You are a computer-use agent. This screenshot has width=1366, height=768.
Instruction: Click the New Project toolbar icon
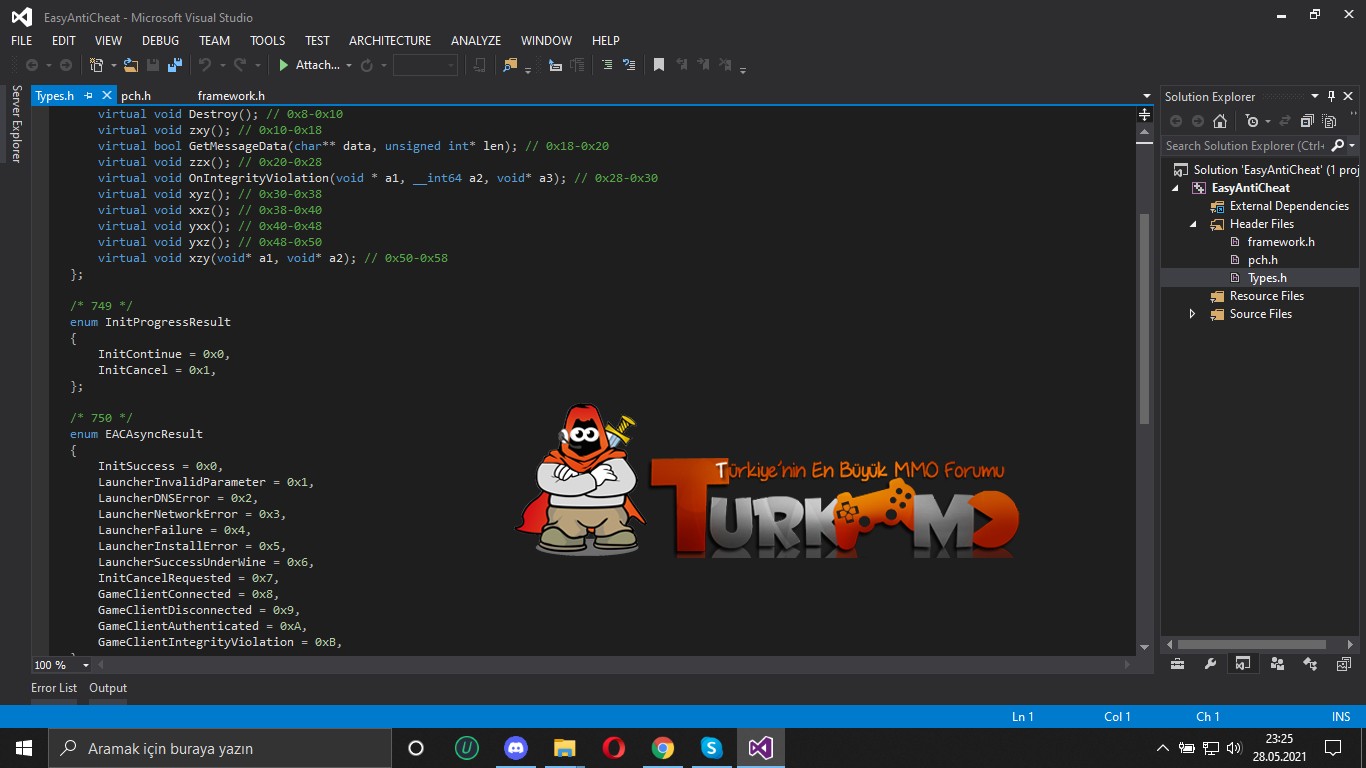tap(96, 65)
